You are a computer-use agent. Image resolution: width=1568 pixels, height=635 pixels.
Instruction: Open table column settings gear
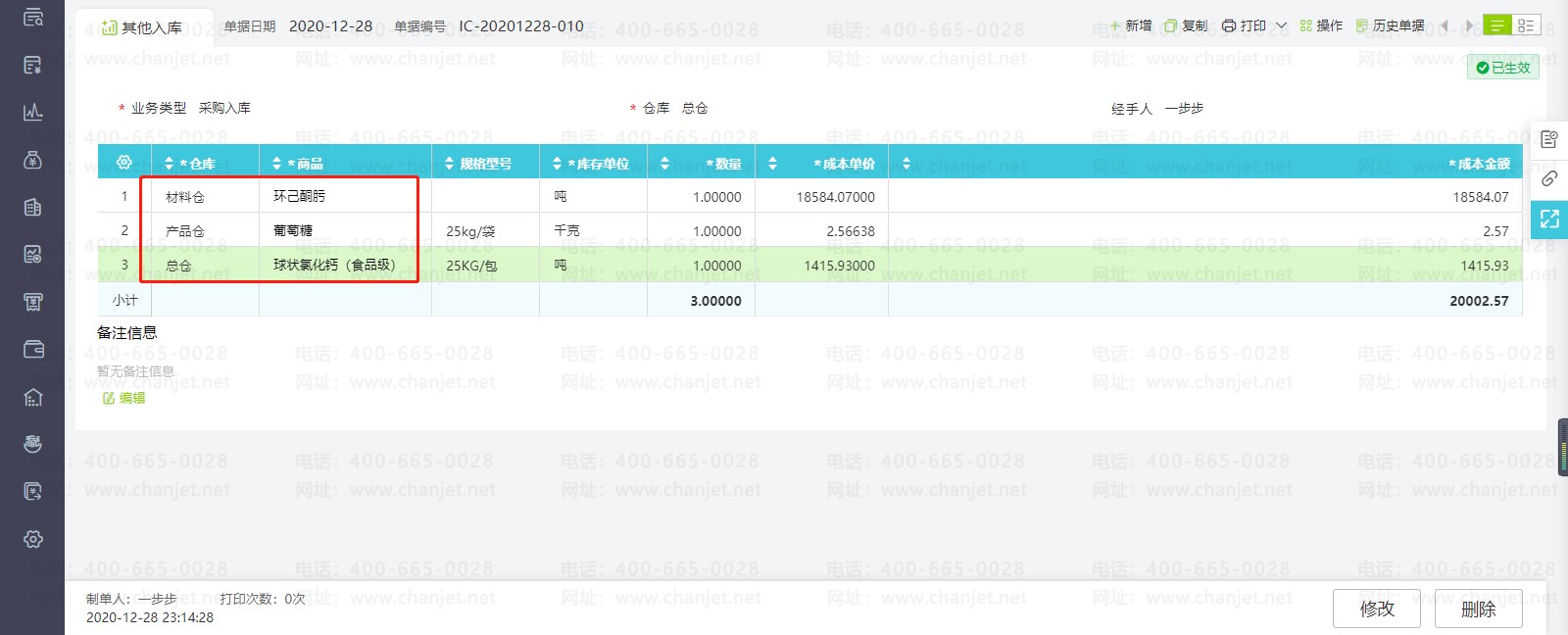tap(123, 163)
